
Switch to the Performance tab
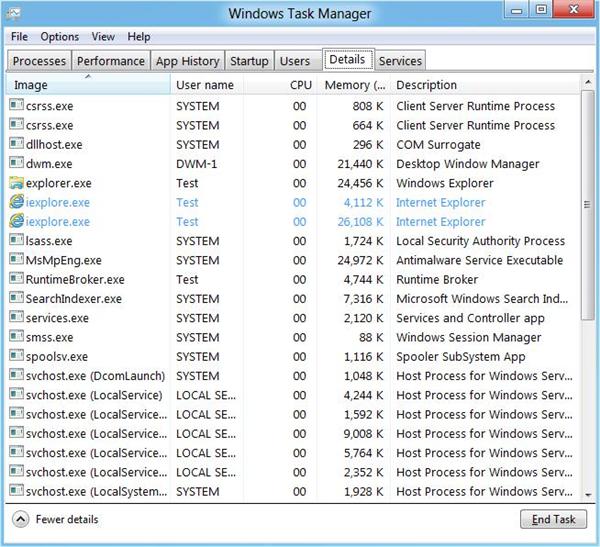click(x=111, y=61)
